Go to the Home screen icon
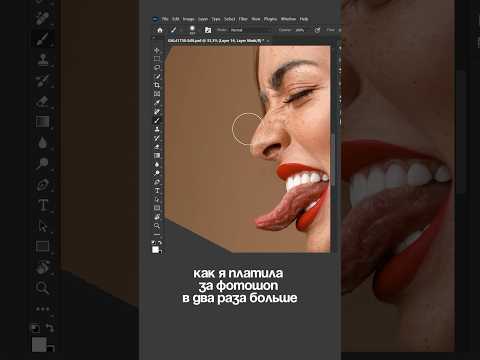480x360 pixels. tap(160, 30)
